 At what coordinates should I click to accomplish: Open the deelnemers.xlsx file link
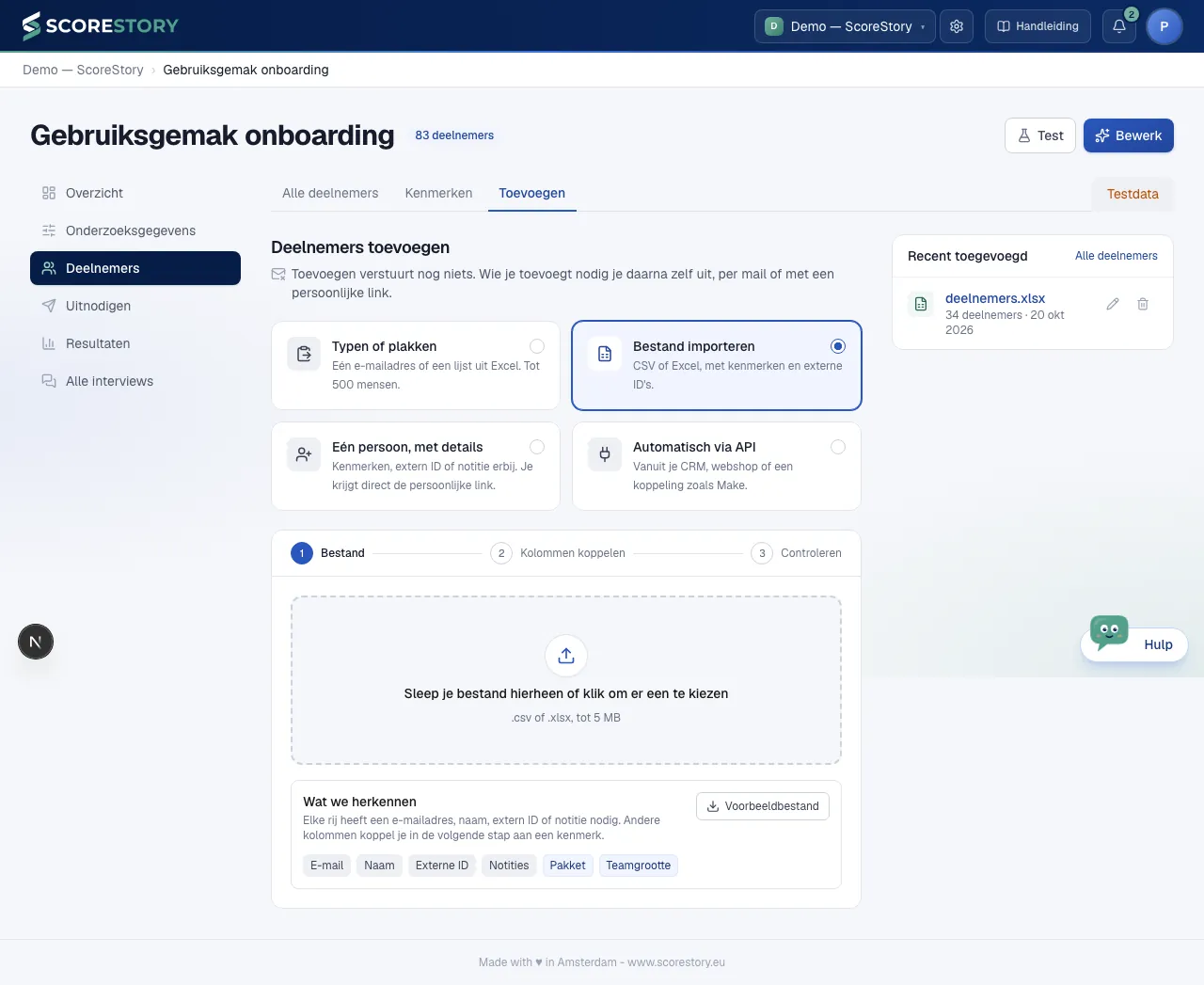[994, 298]
